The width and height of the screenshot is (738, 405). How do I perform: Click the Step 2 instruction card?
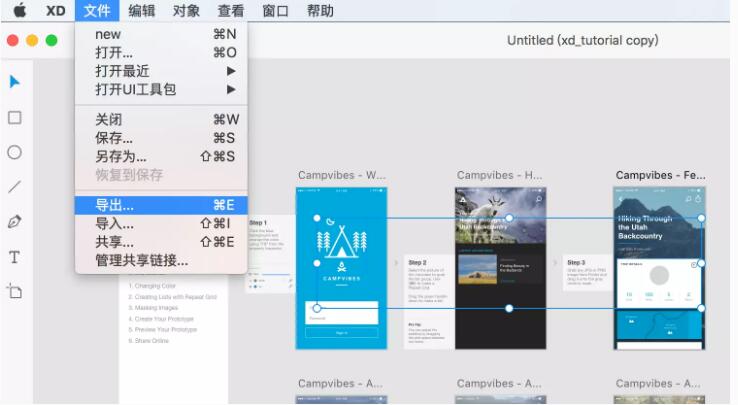pos(427,301)
